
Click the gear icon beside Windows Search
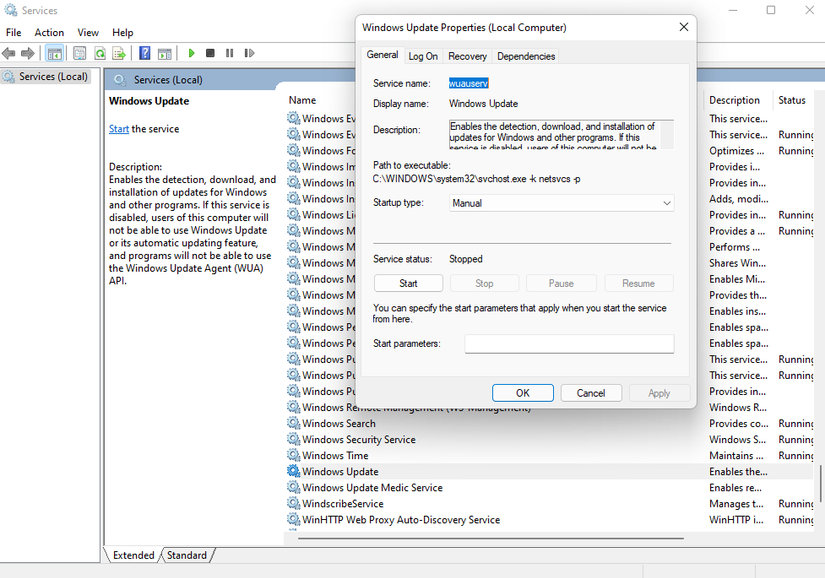point(294,423)
